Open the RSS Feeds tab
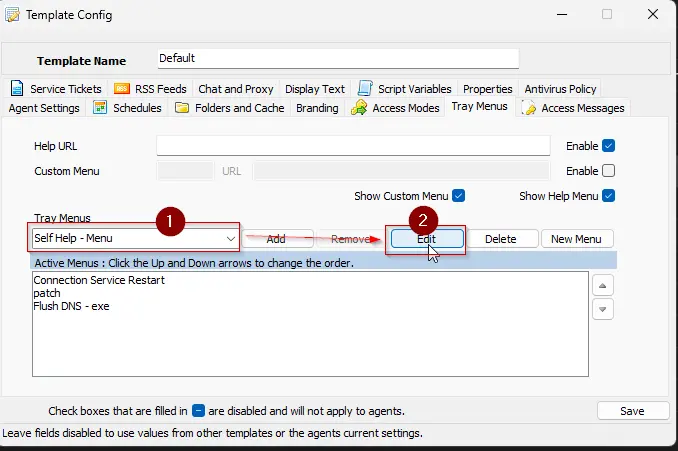The height and width of the screenshot is (451, 678). click(150, 89)
